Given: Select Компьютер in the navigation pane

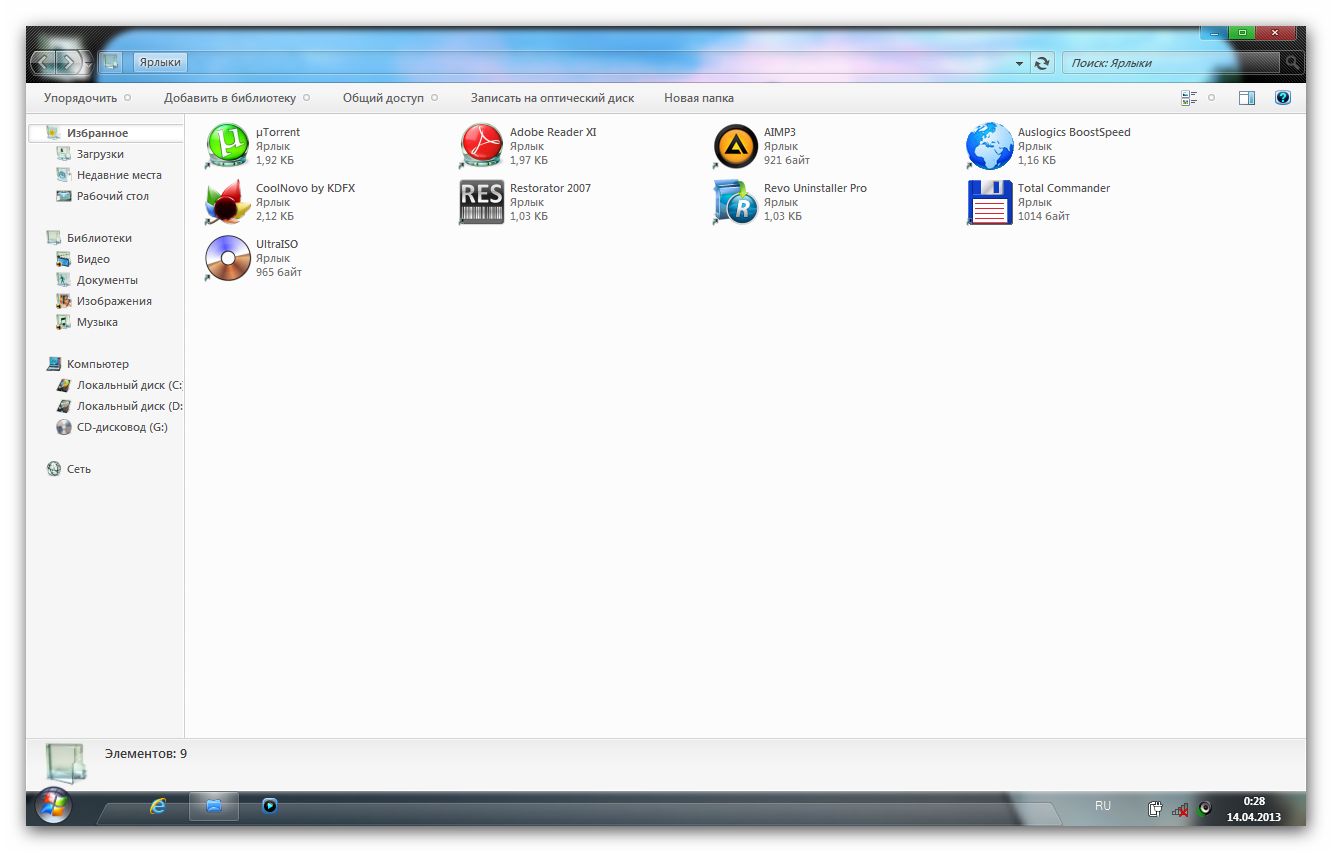Looking at the screenshot, I should (x=98, y=364).
